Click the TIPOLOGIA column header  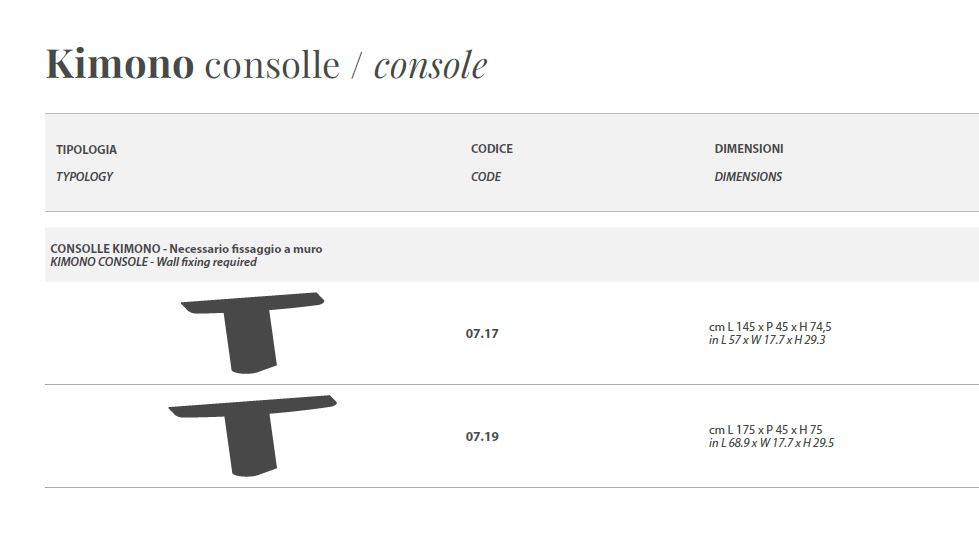click(86, 150)
